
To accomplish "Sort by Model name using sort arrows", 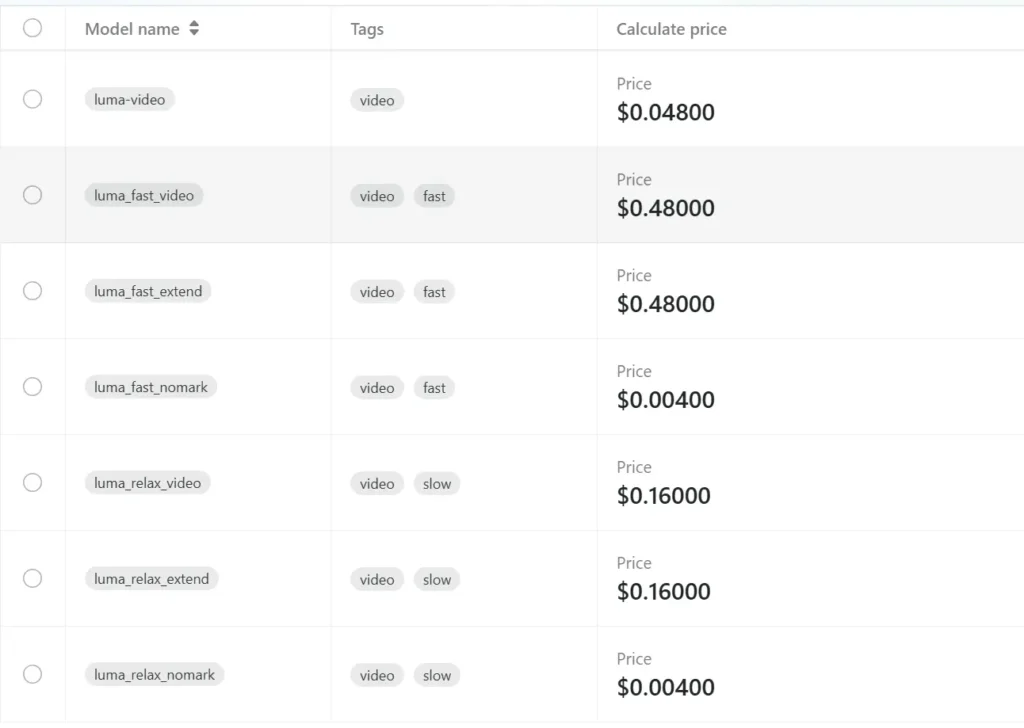I will [194, 29].
